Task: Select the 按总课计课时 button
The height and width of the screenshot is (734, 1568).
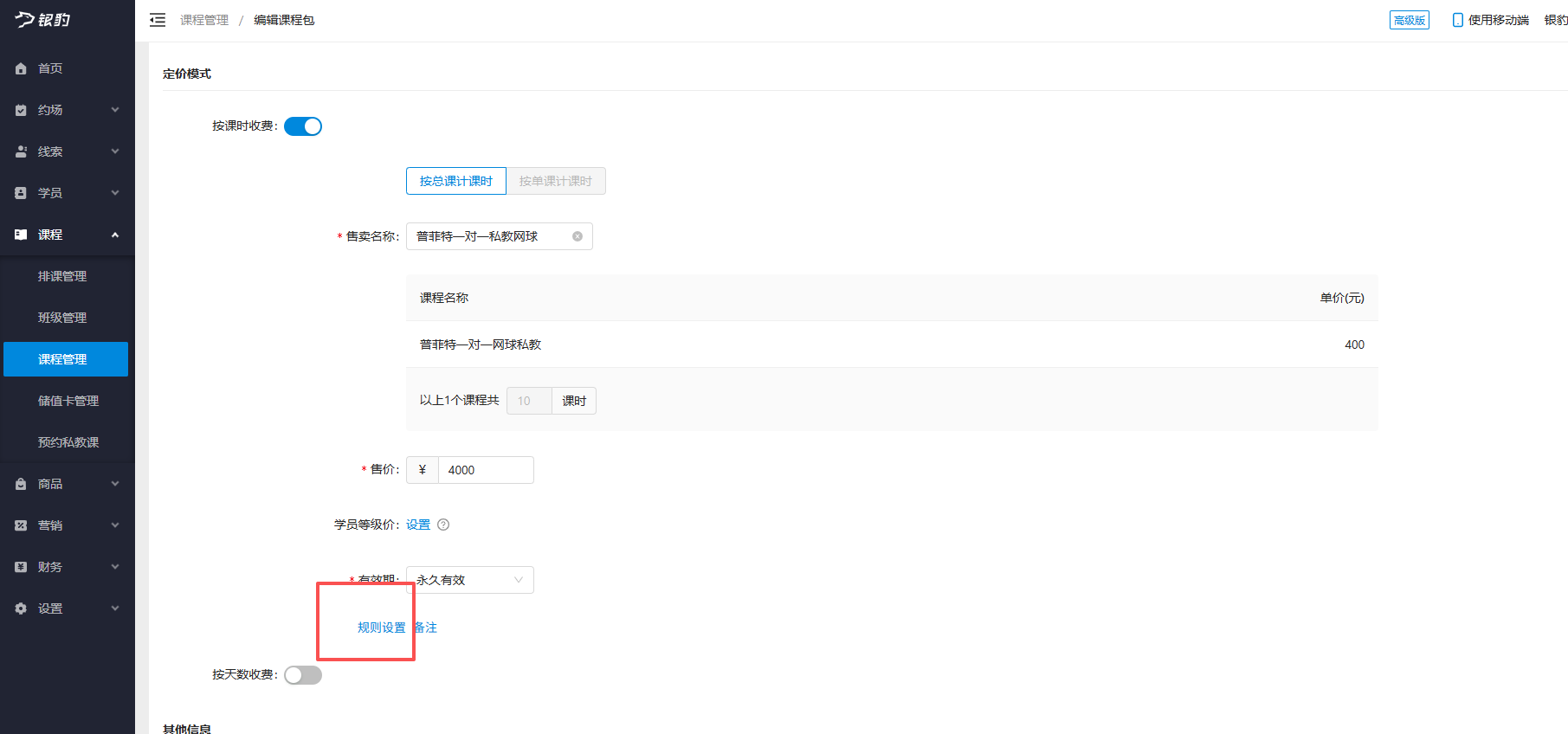Action: click(456, 181)
